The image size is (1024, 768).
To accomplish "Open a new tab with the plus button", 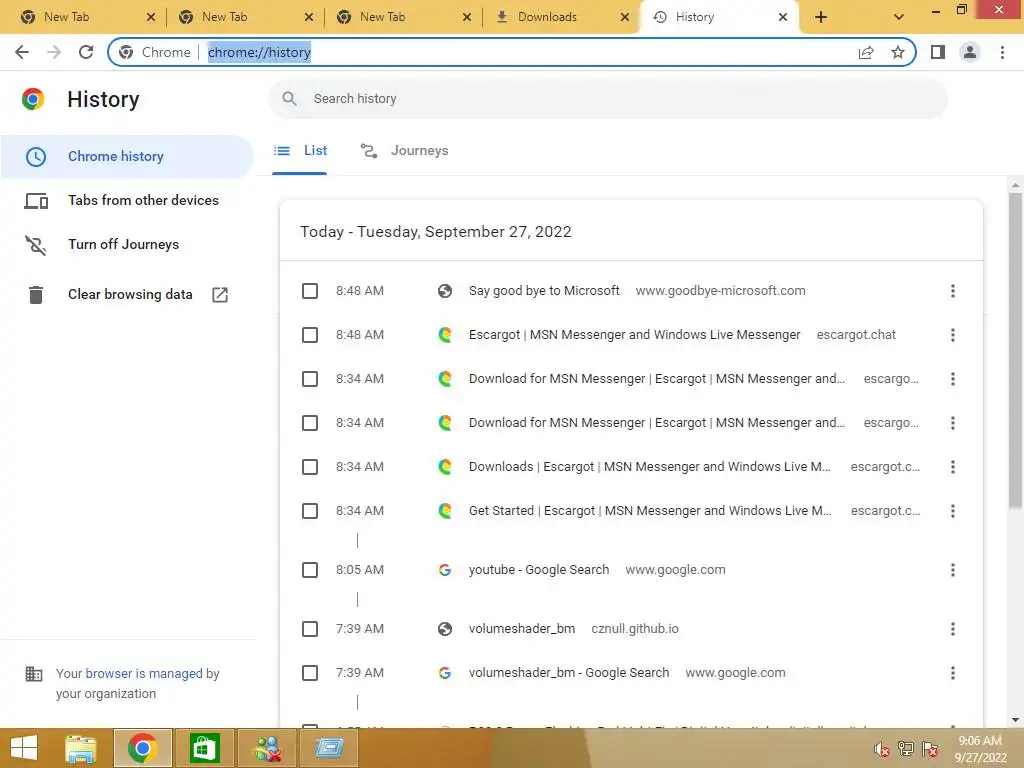I will tap(821, 17).
